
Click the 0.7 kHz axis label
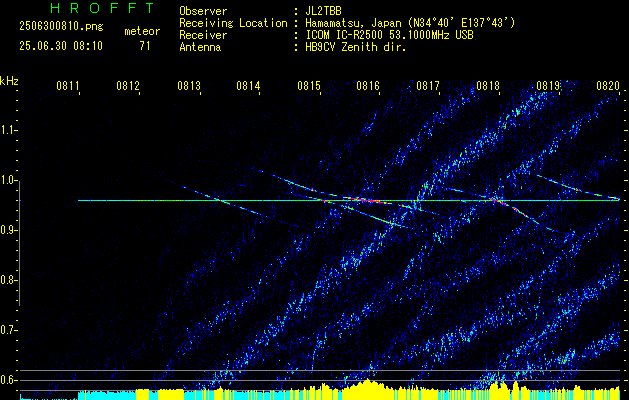point(8,330)
